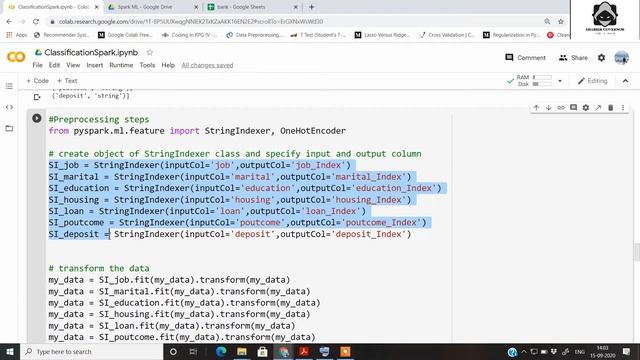Open the Edit menu
Image resolution: width=640 pixels, height=360 pixels.
[54, 65]
